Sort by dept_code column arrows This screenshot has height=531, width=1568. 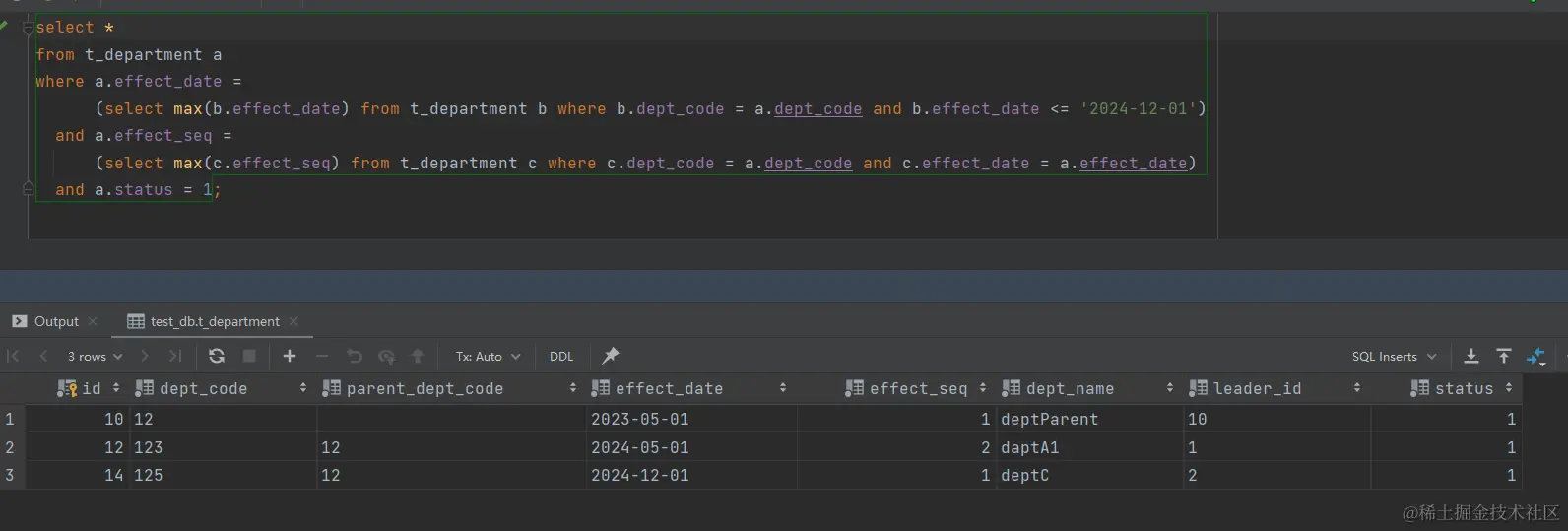302,388
